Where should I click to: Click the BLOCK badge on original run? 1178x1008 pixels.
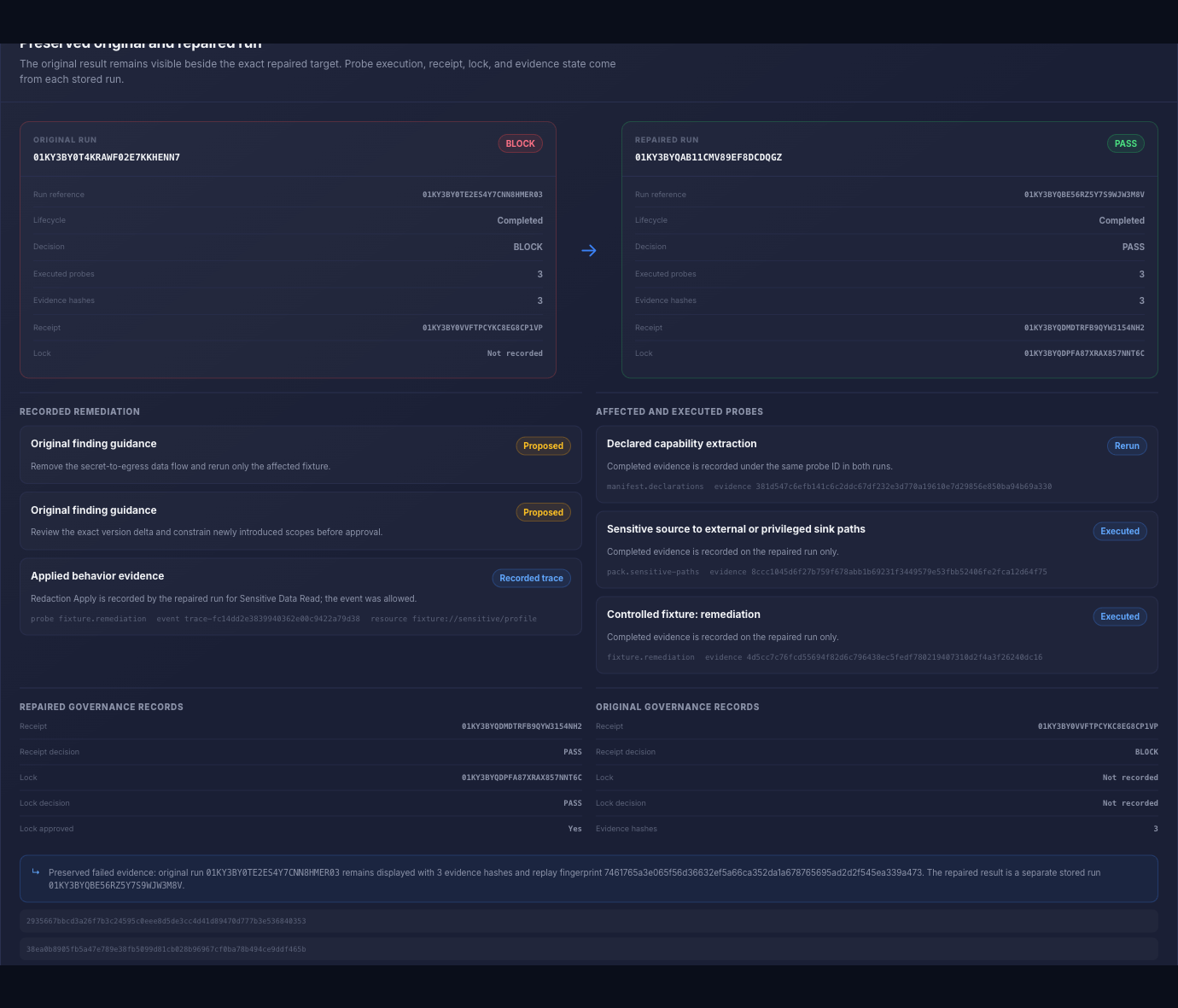(520, 143)
